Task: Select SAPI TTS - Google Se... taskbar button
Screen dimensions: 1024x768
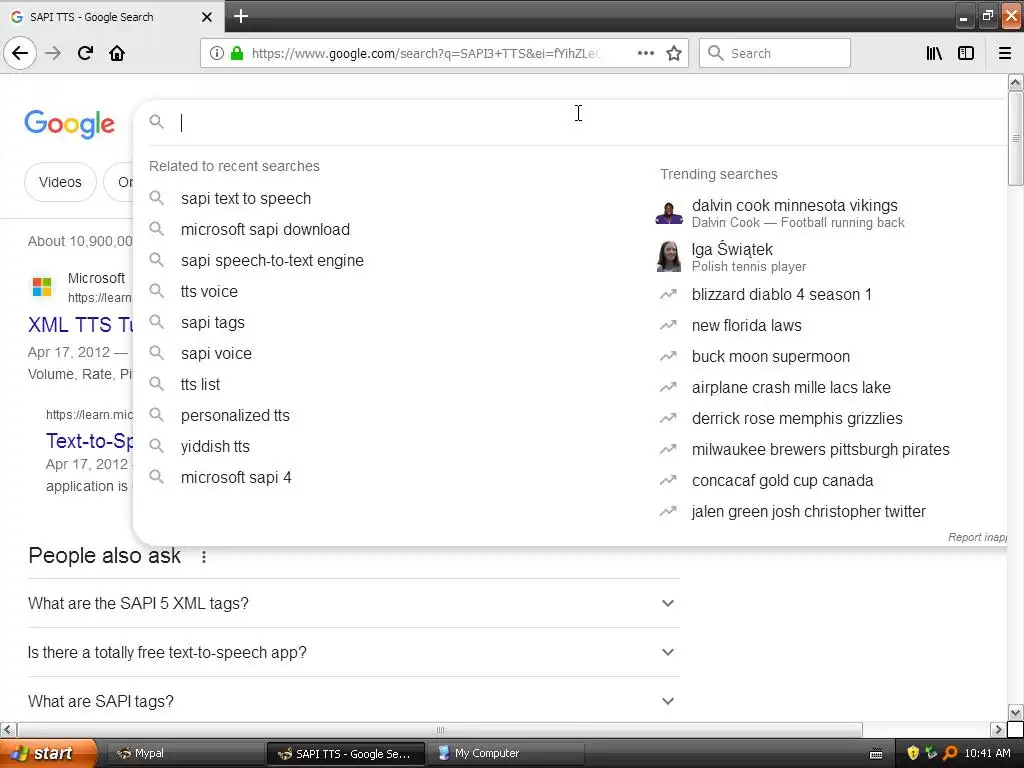Action: 345,753
